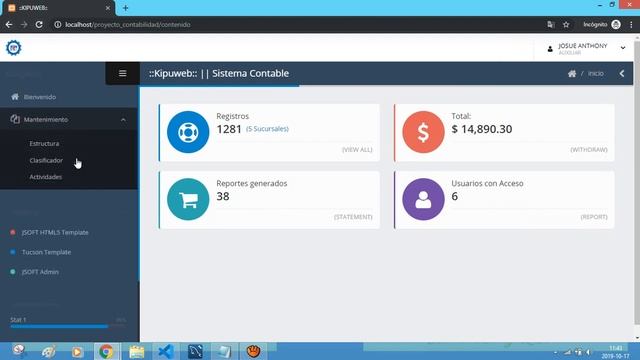Click the taskbar clock showing date

pos(615,352)
